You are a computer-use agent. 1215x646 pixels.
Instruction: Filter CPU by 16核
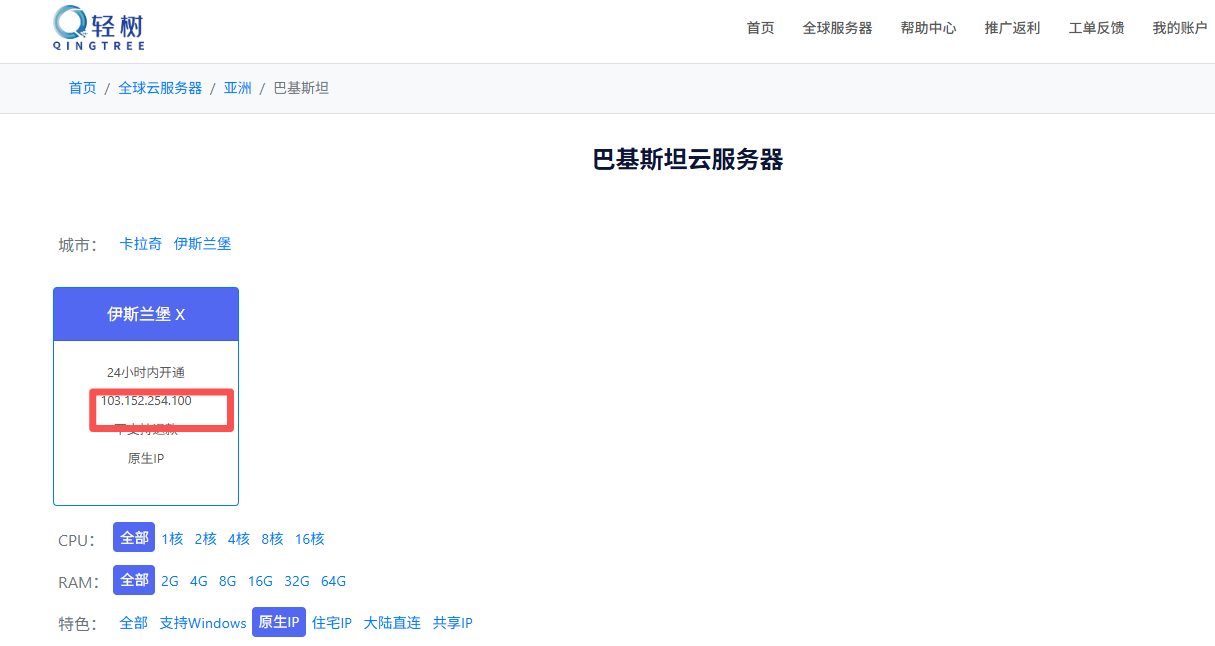pyautogui.click(x=309, y=539)
